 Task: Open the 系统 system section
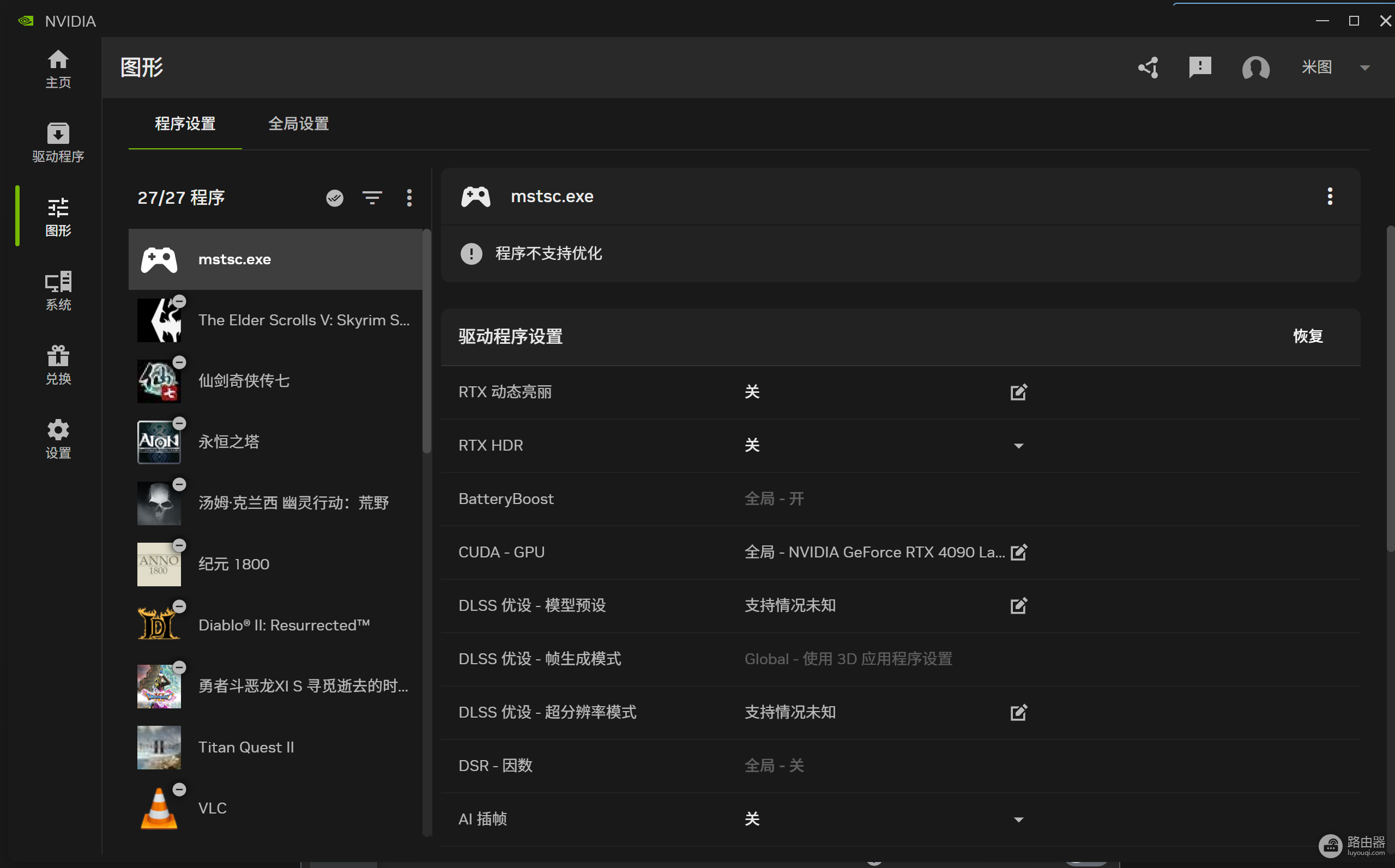pos(58,291)
